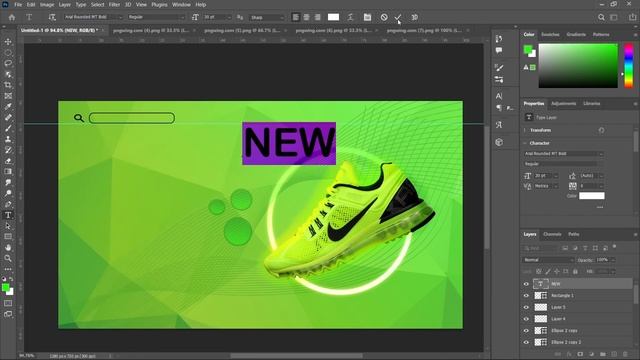Select the Crop tool

tap(8, 85)
